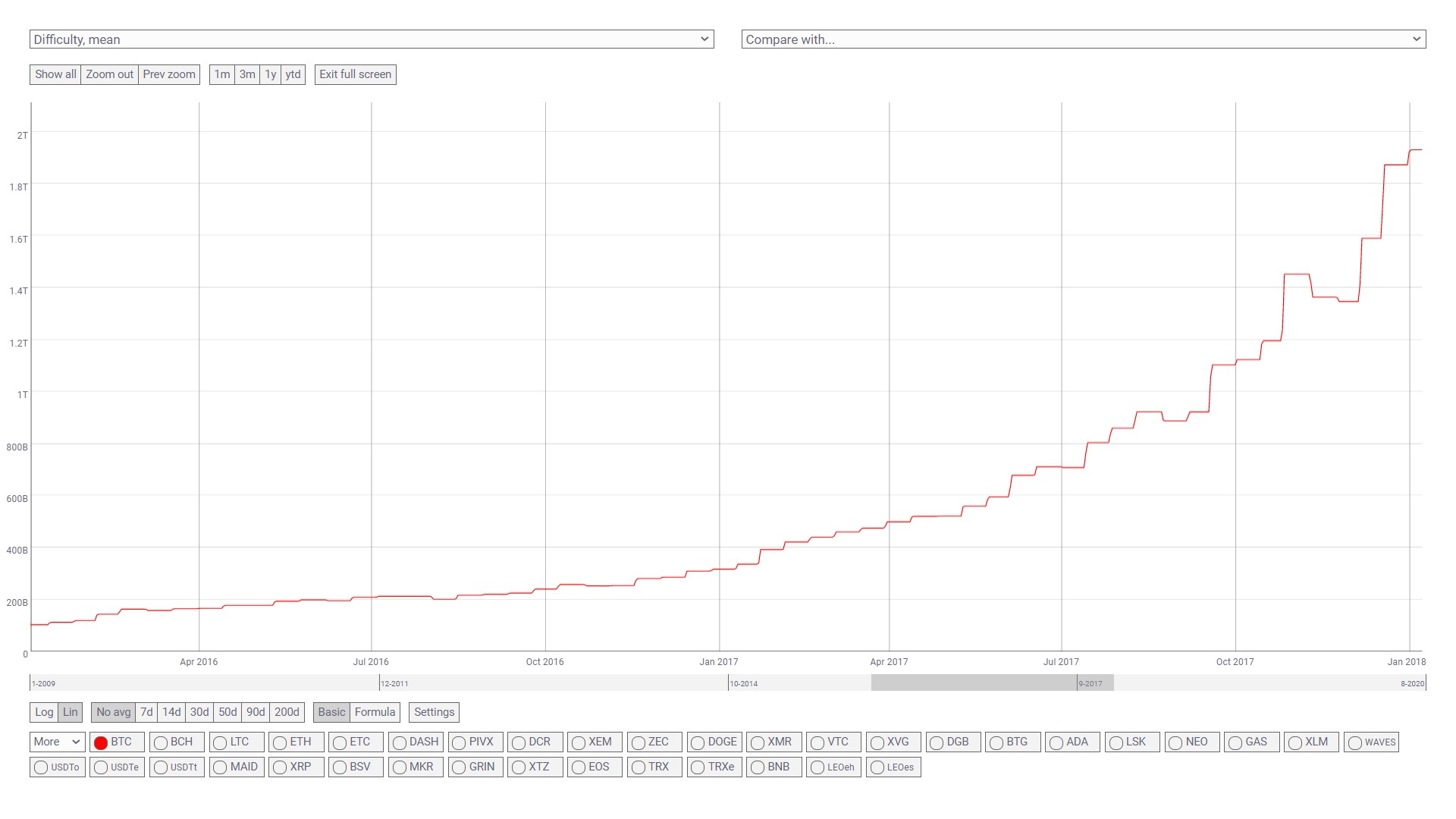Image resolution: width=1456 pixels, height=819 pixels.
Task: Select the BTC red radio circle
Action: tap(101, 742)
